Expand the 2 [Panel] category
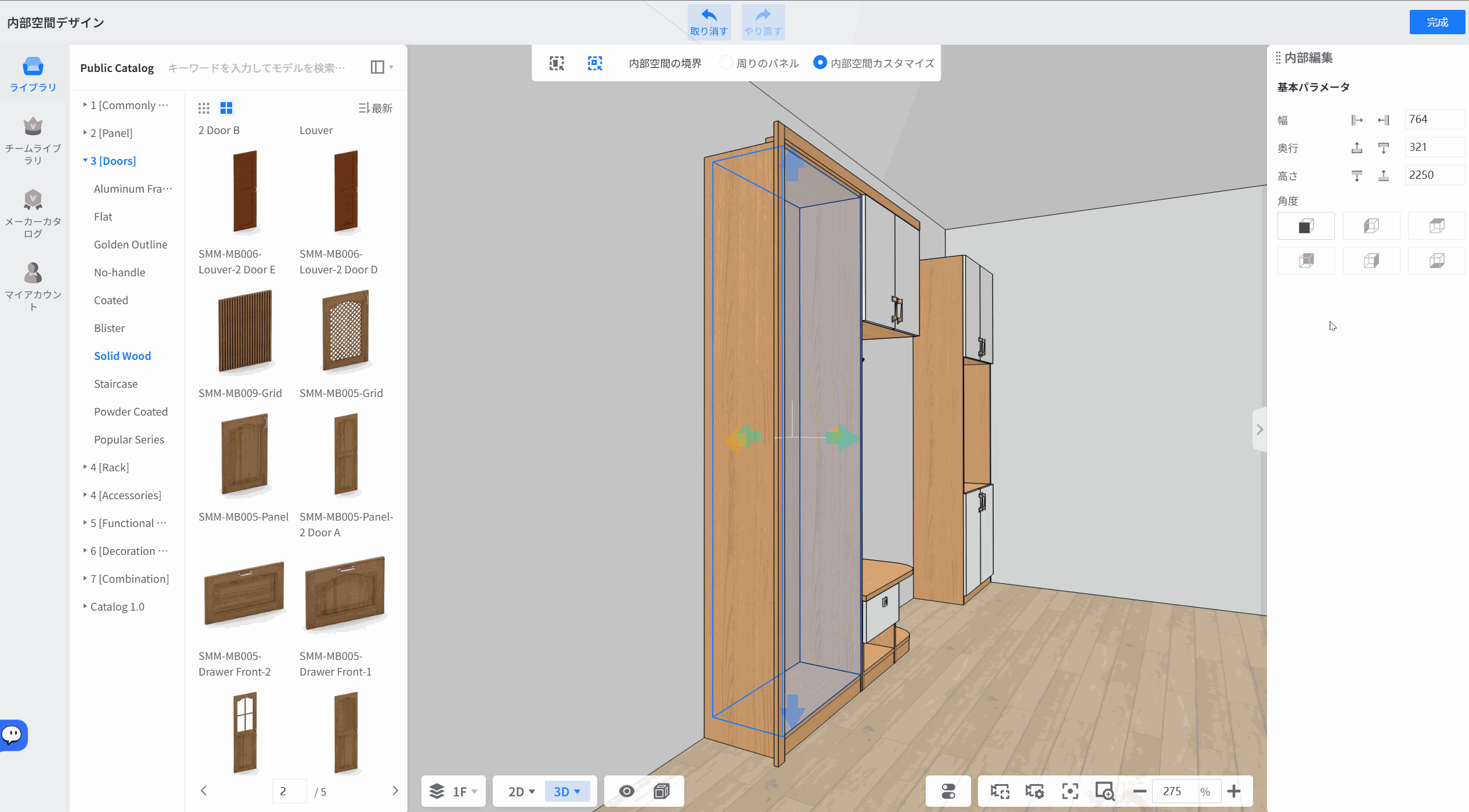This screenshot has height=812, width=1469. pos(108,133)
